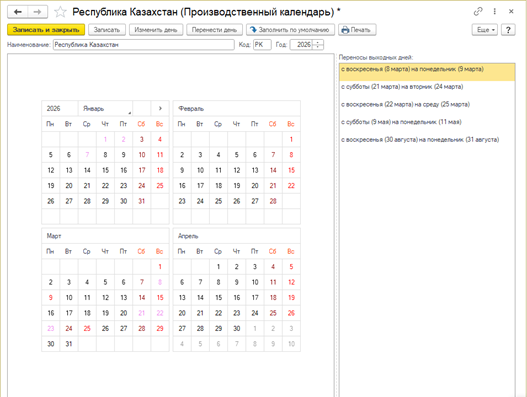Select April 12 in the calendar

point(291,282)
